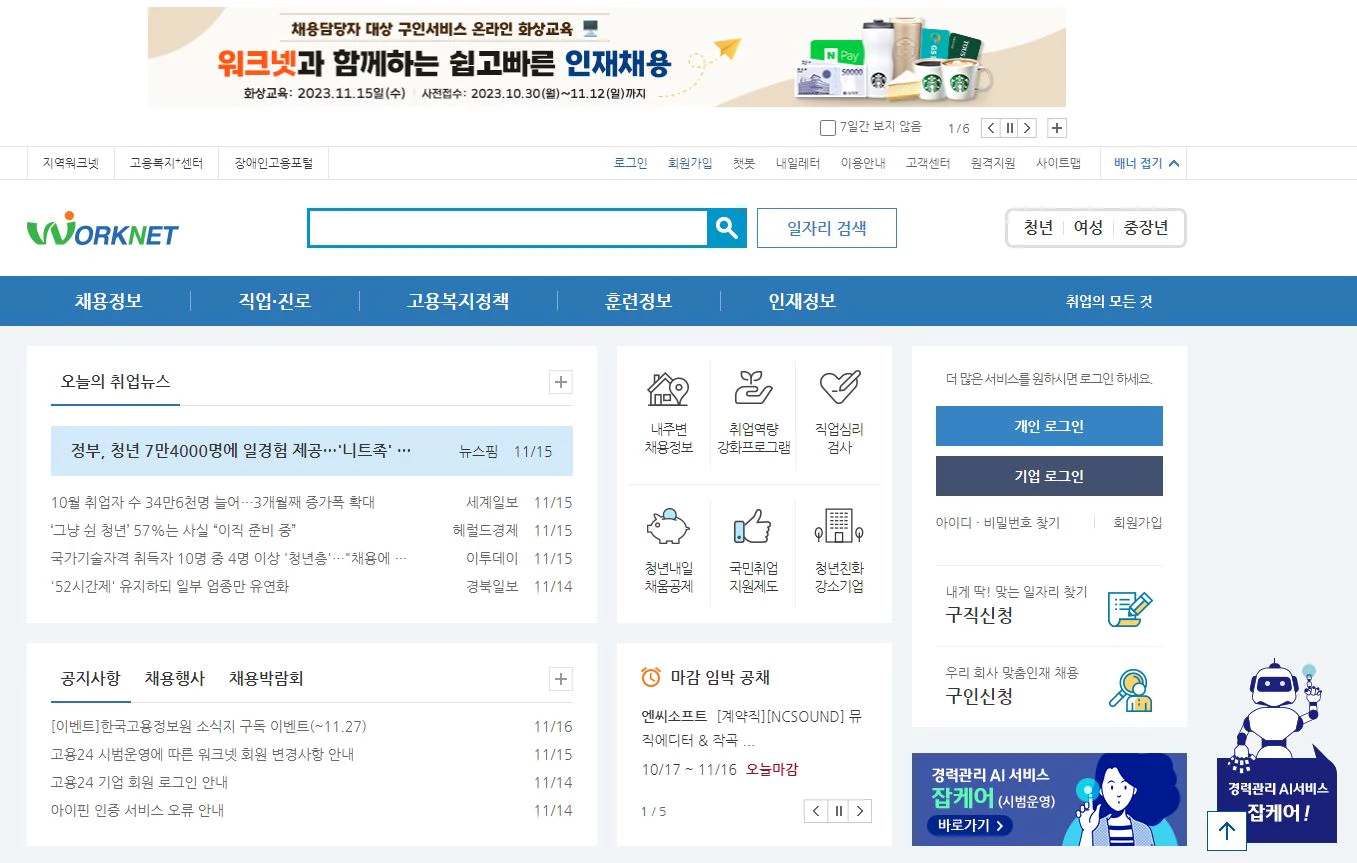
Task: Show previous top banner slide
Action: pyautogui.click(x=990, y=128)
